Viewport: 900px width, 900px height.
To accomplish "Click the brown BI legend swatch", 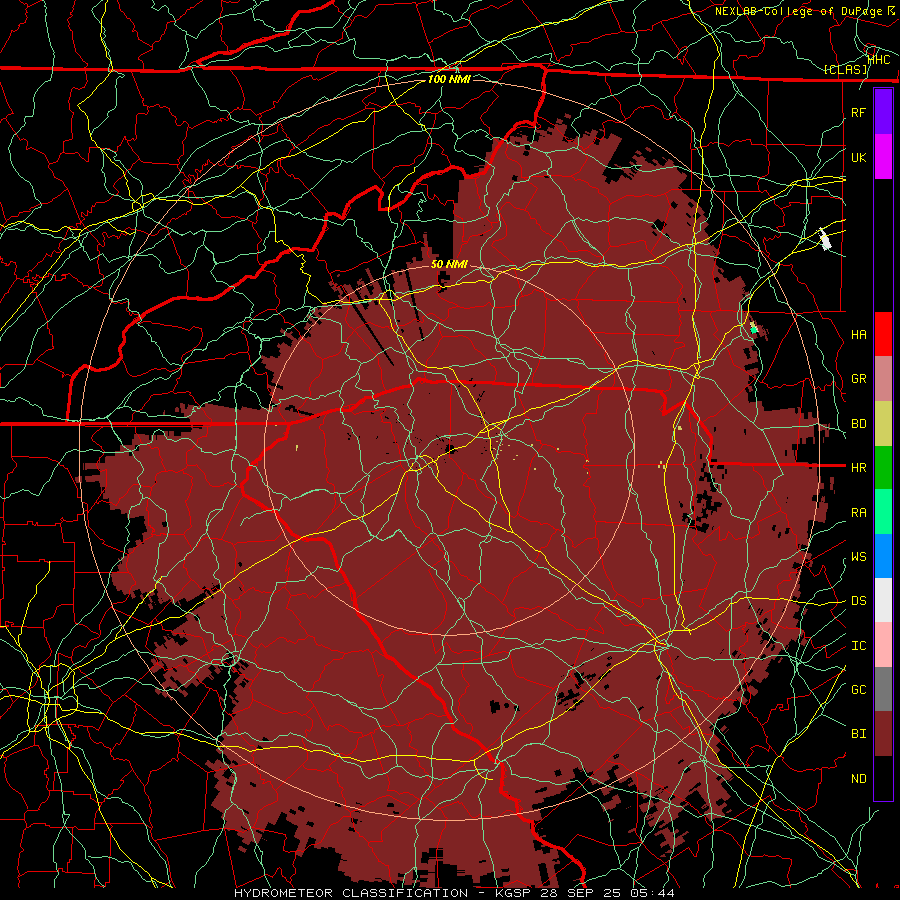I will [883, 734].
